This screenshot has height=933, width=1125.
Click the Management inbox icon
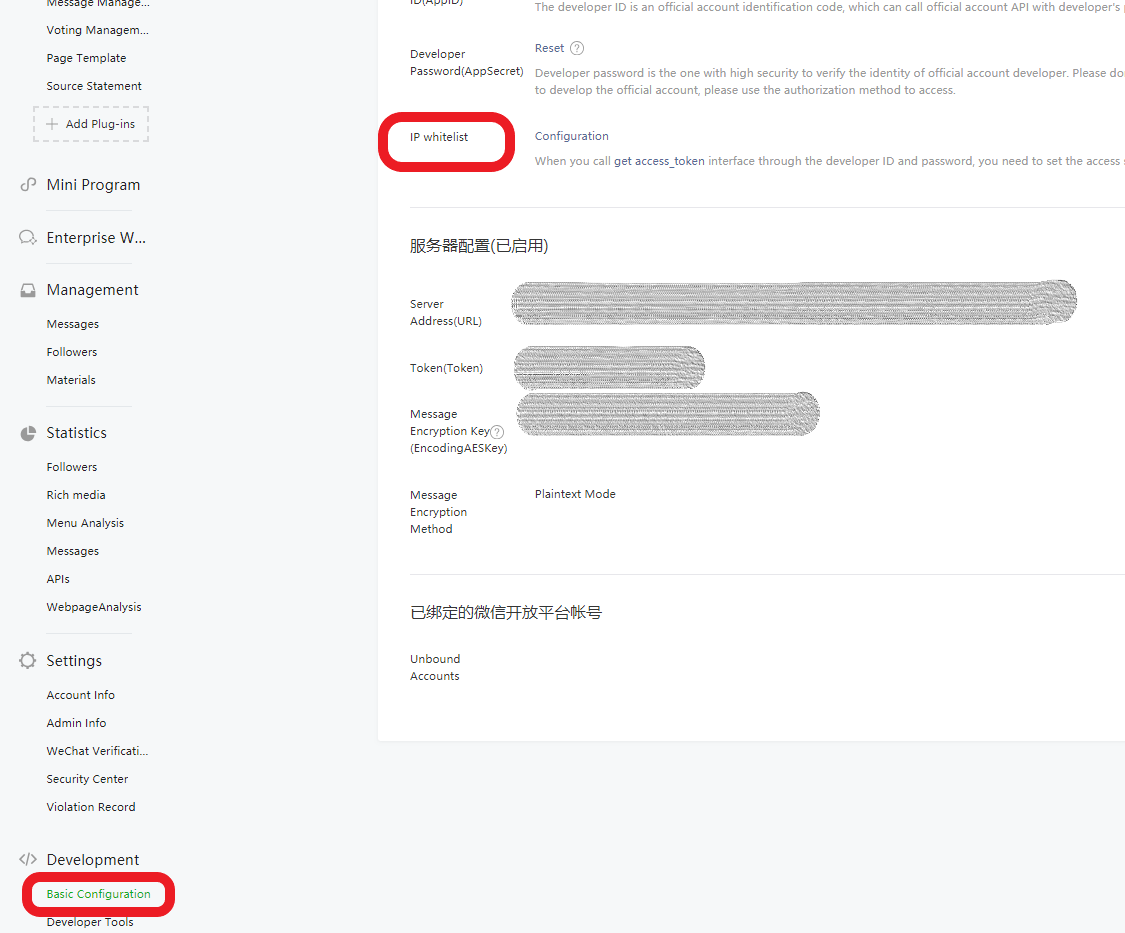pos(28,290)
